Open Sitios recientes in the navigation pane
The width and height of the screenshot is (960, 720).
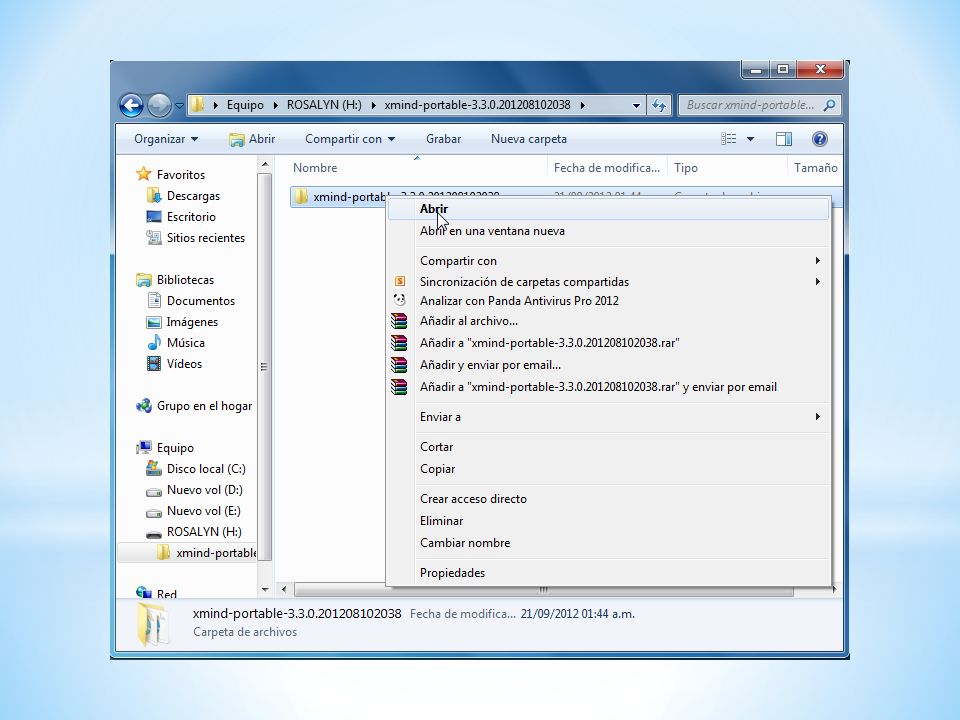click(x=196, y=238)
